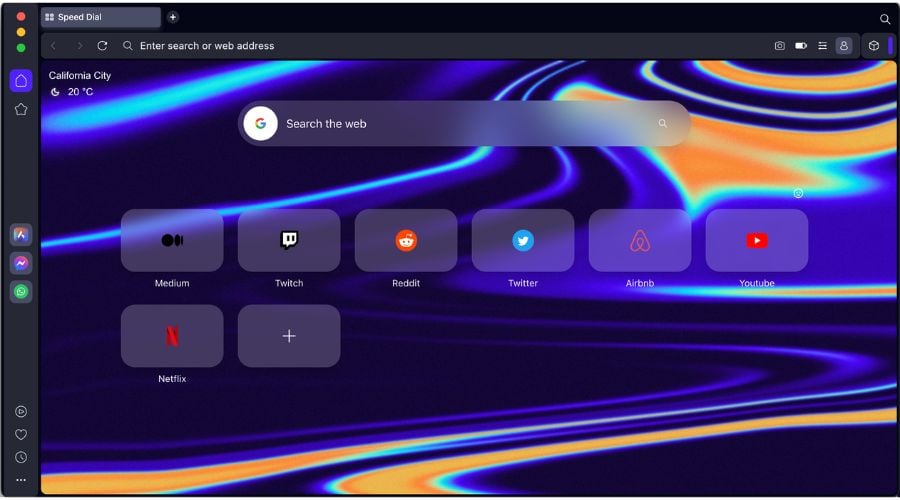Viewport: 900px width, 500px height.
Task: Go back to previous page
Action: (x=53, y=46)
